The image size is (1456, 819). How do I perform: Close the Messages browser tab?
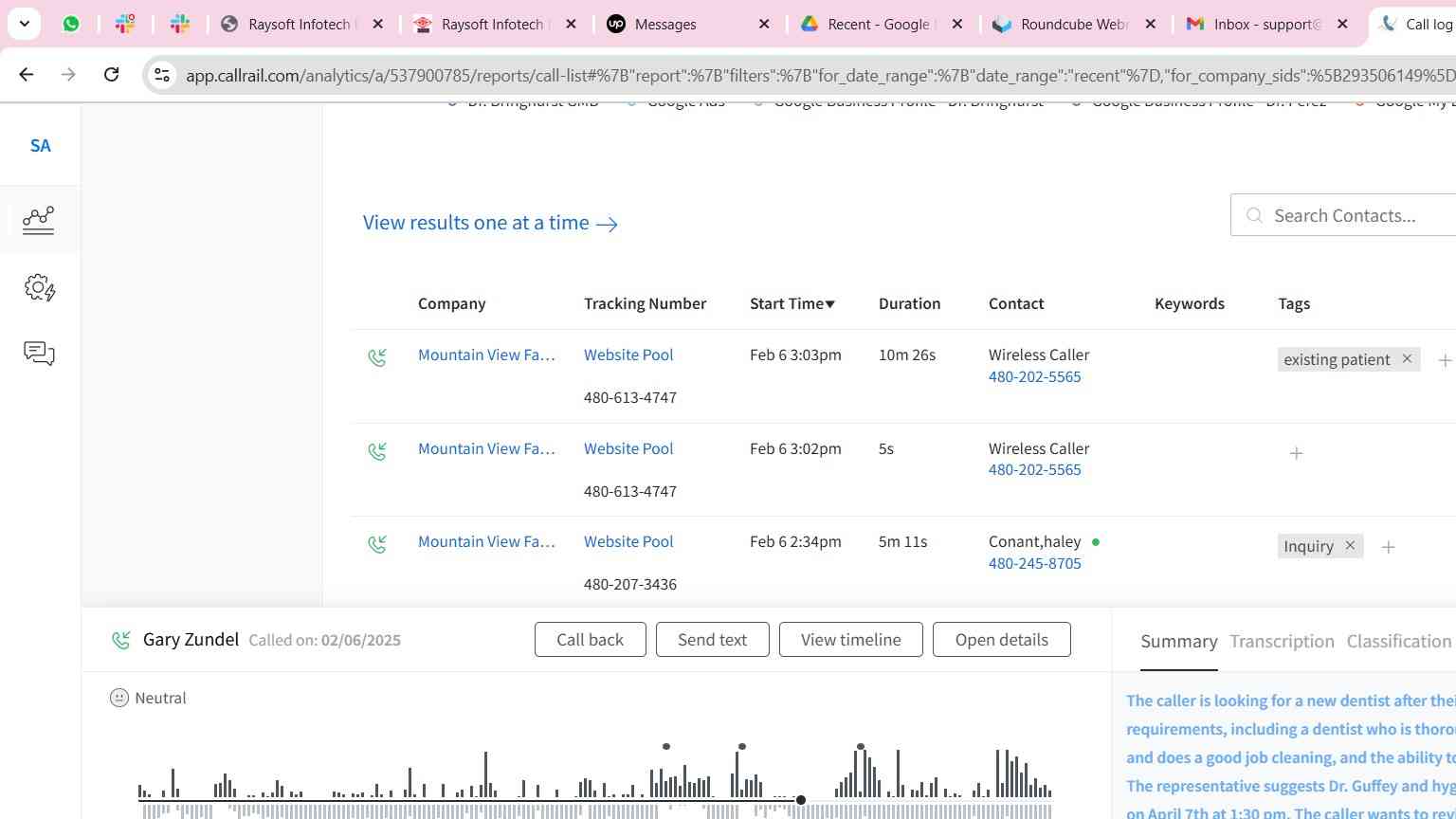(x=764, y=24)
